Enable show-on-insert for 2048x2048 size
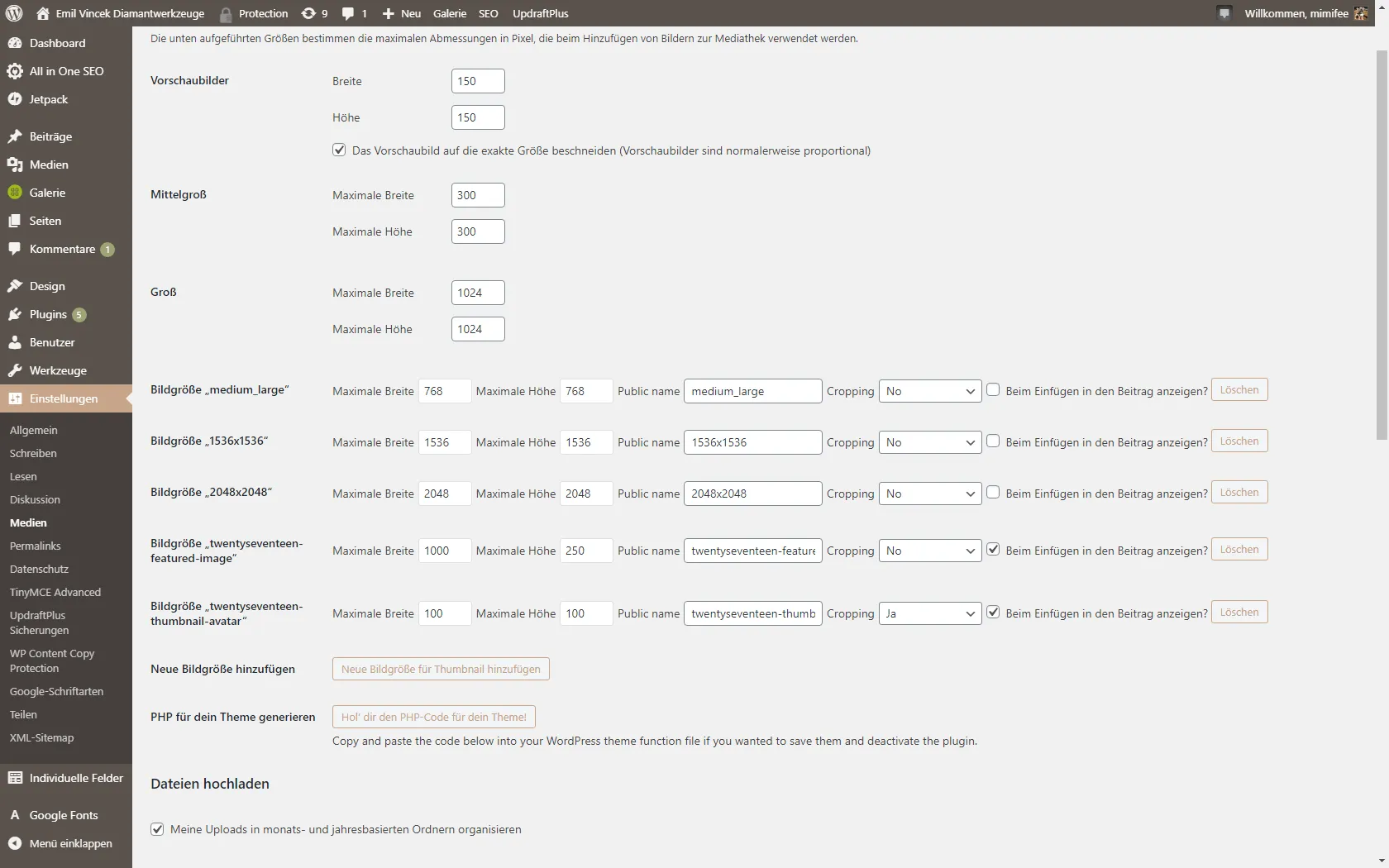Screen dimensions: 1389x868 click(x=993, y=492)
